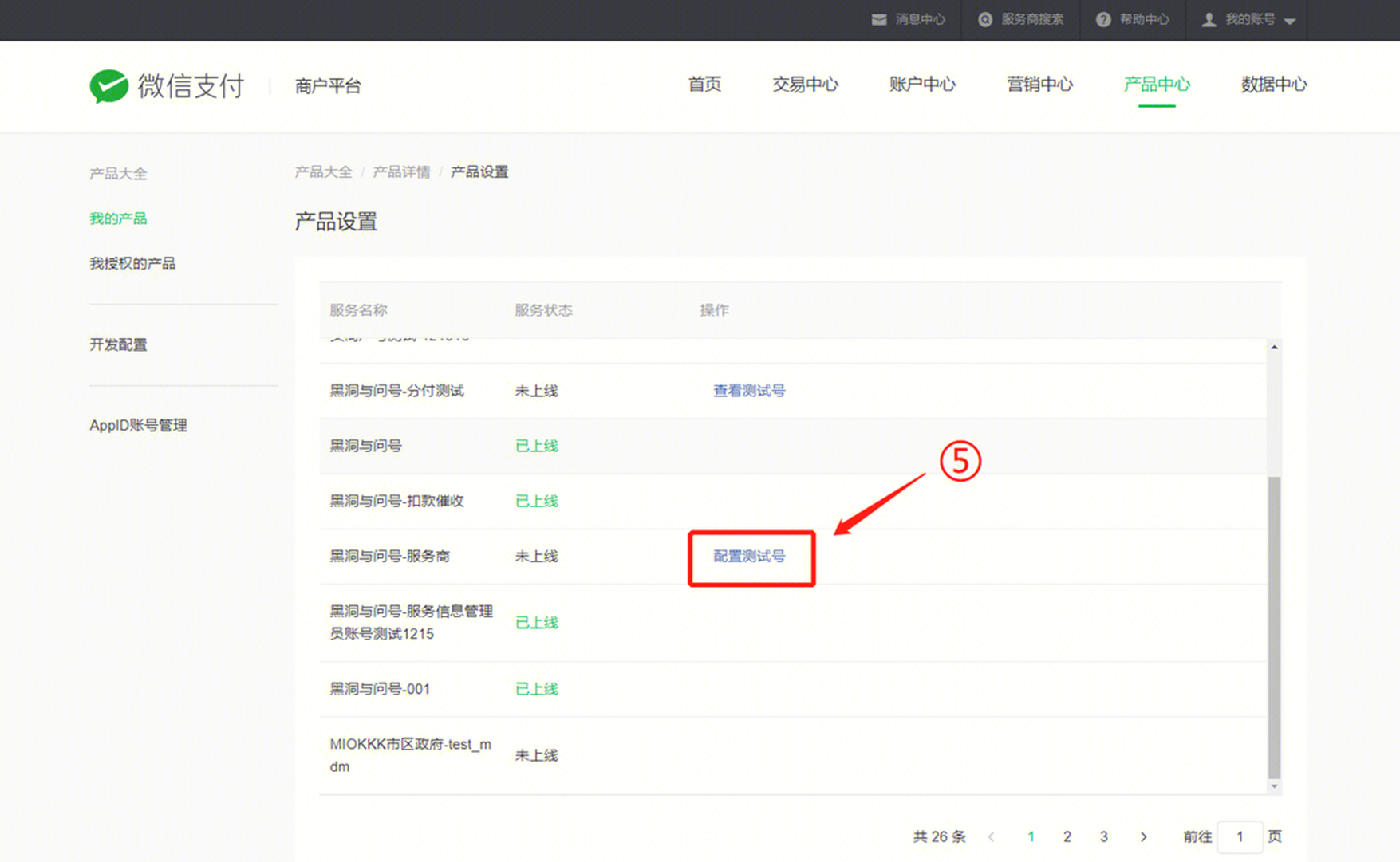Switch to 交易中心 tab
1400x862 pixels.
coord(805,85)
